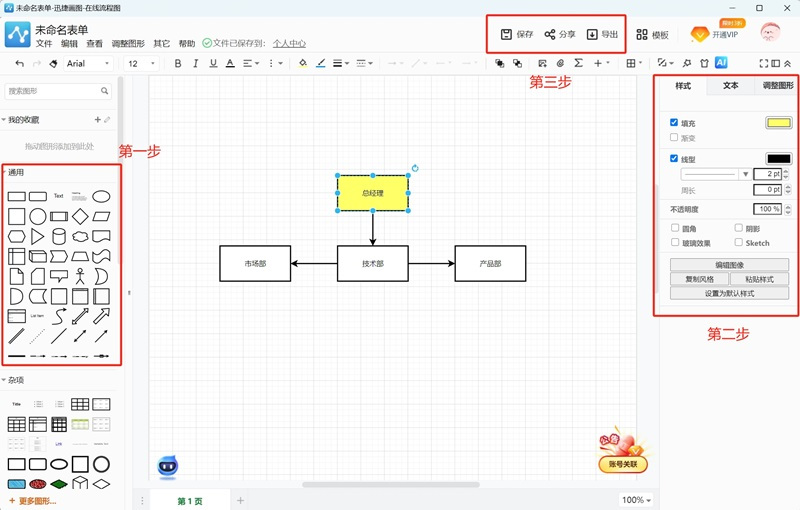Select the ellipse shape in 通用 panel
The image size is (800, 510).
[101, 196]
